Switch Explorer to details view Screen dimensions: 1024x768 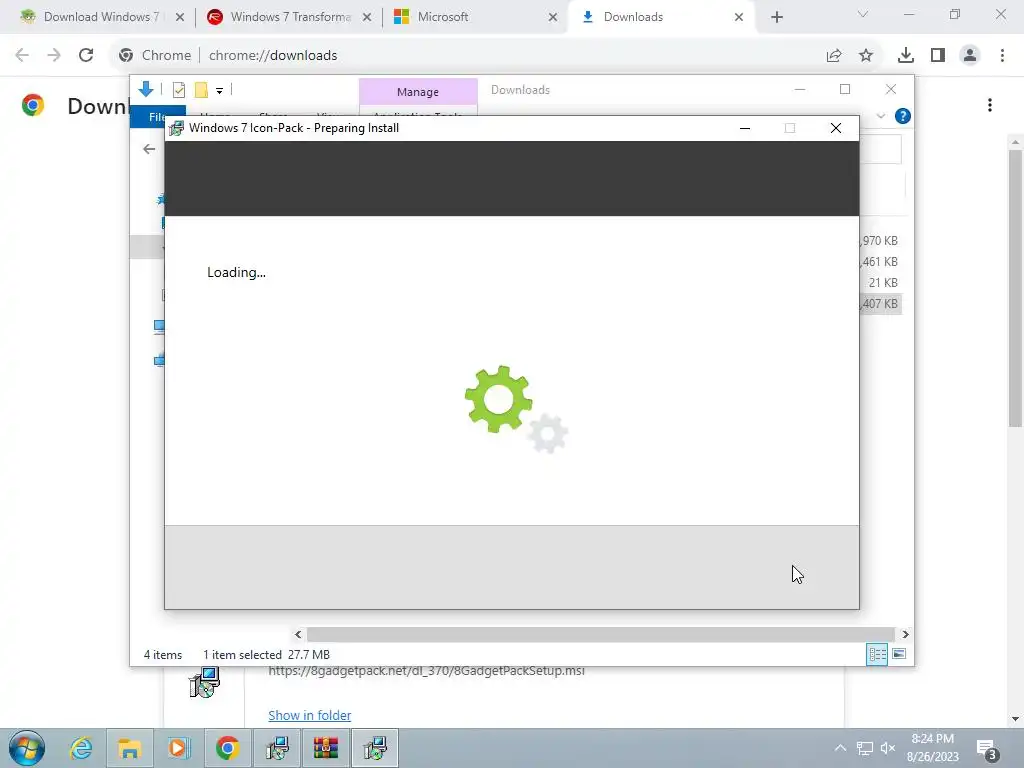(877, 654)
